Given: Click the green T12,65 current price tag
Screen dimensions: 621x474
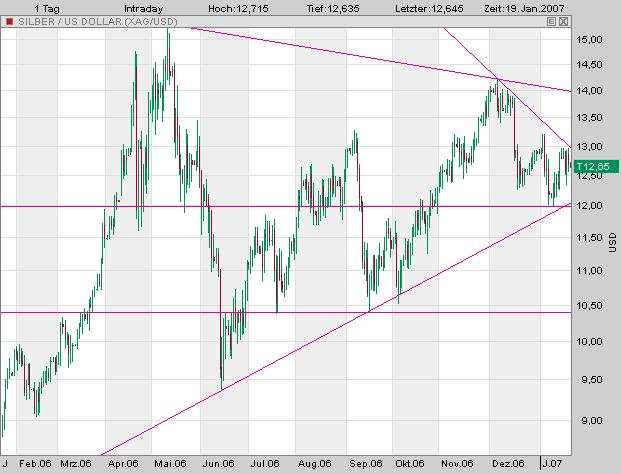Looking at the screenshot, I should click(596, 166).
